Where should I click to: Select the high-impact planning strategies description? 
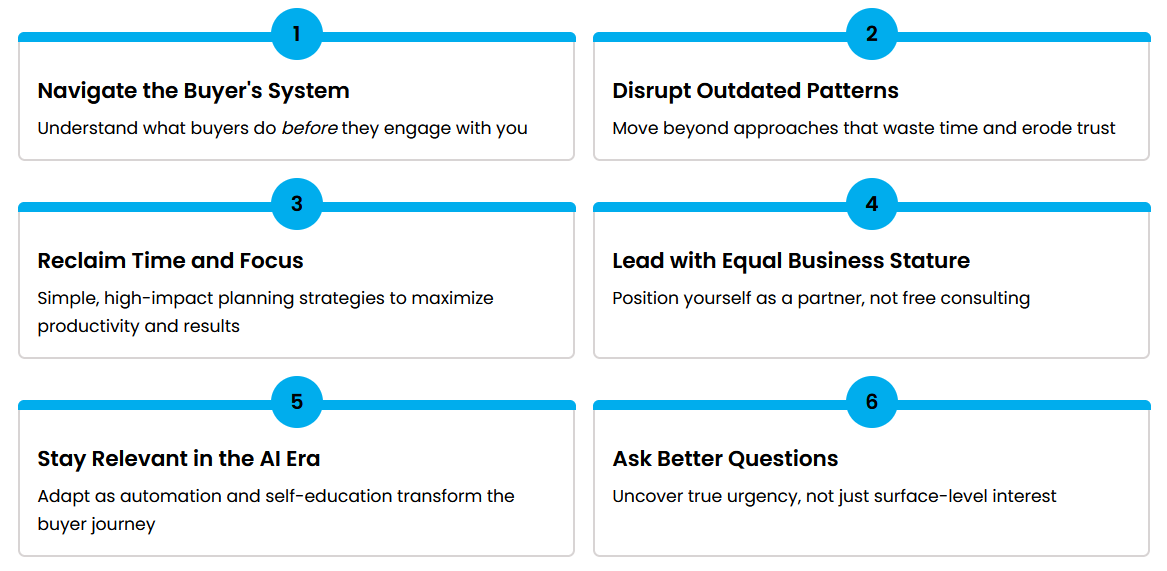coord(266,312)
